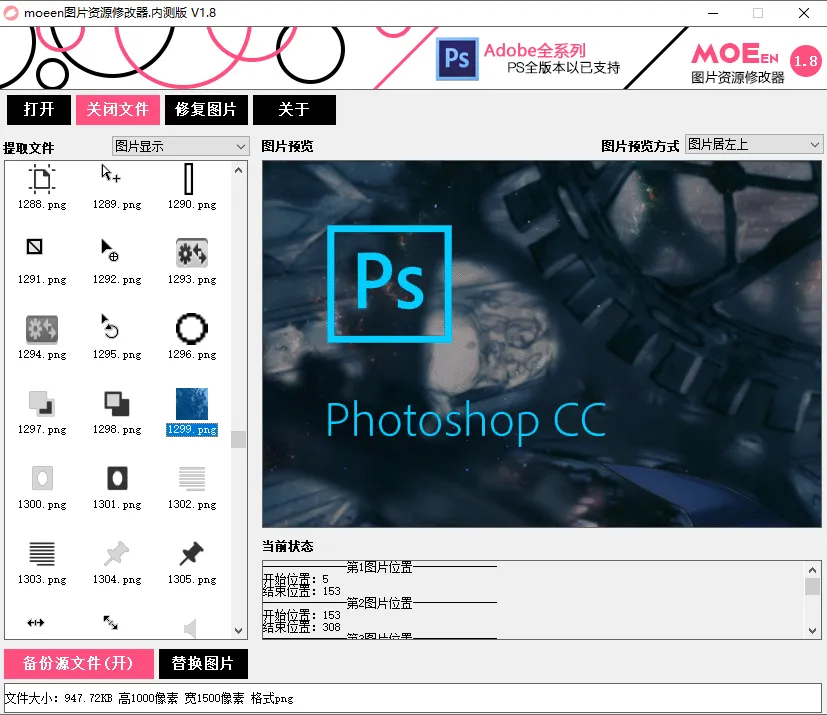
Task: Click file list scrollbar down arrow
Action: [x=238, y=631]
